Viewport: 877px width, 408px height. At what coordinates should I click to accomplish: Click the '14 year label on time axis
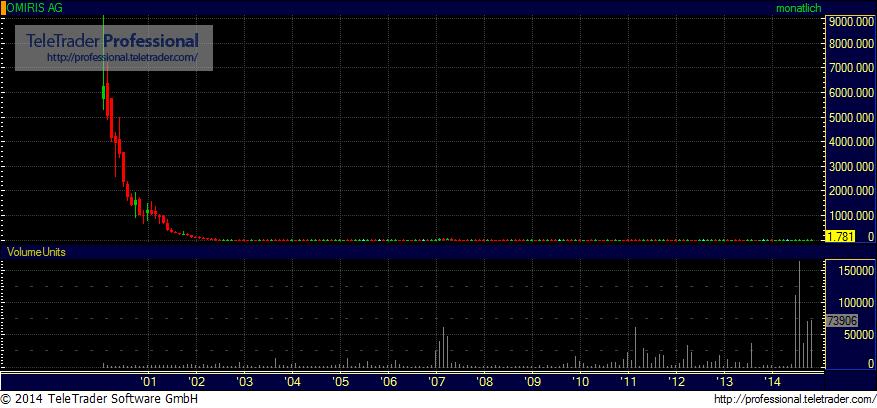coord(772,382)
